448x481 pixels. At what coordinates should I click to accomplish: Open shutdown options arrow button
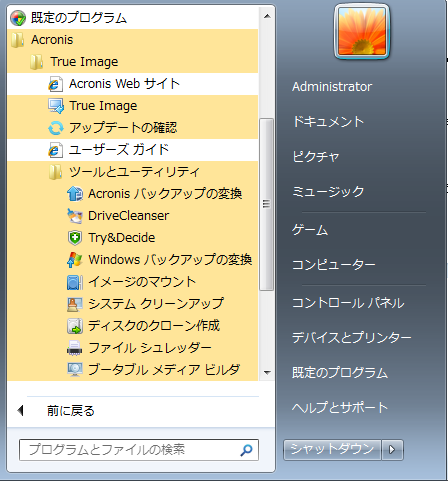(x=392, y=450)
